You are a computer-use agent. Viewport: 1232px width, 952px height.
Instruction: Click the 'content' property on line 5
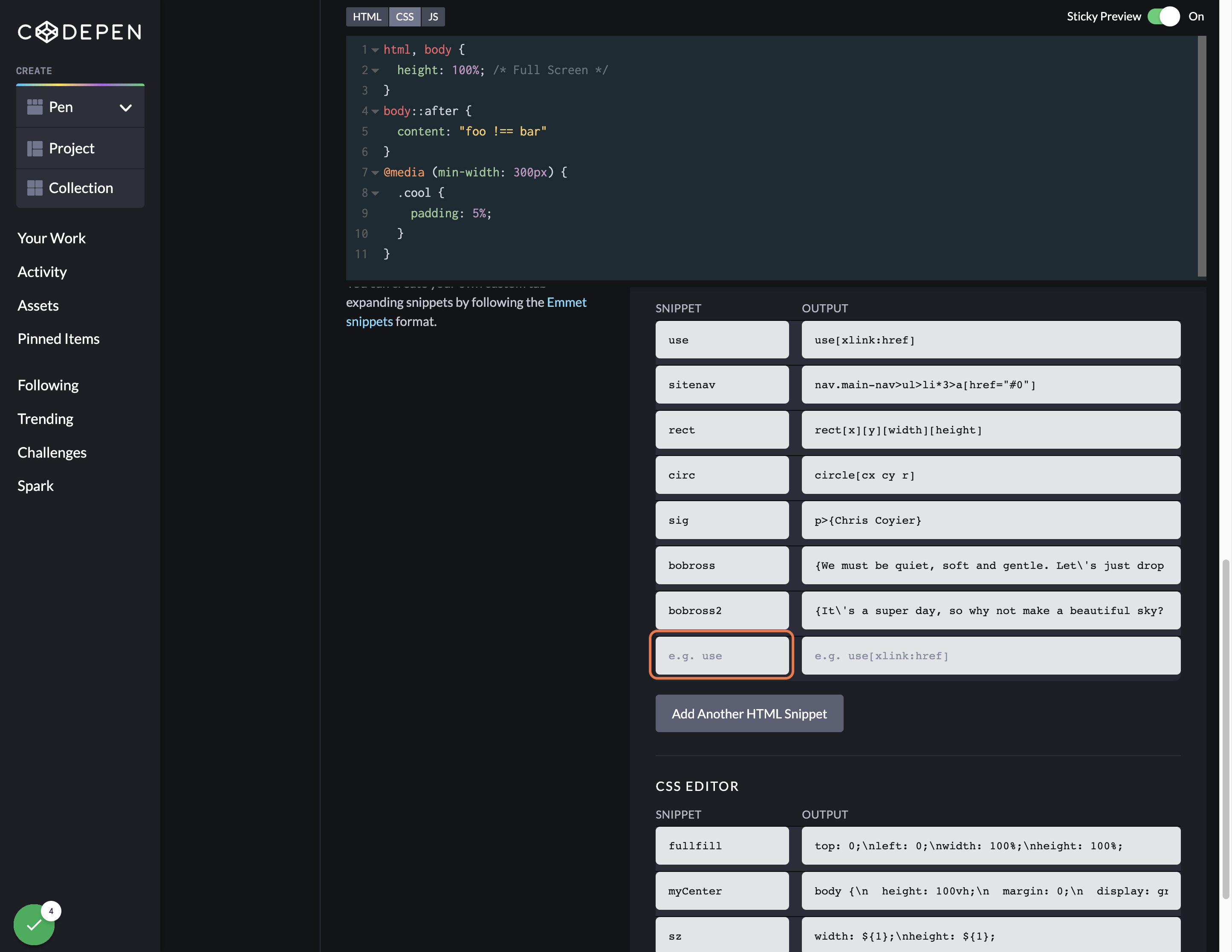tap(420, 132)
